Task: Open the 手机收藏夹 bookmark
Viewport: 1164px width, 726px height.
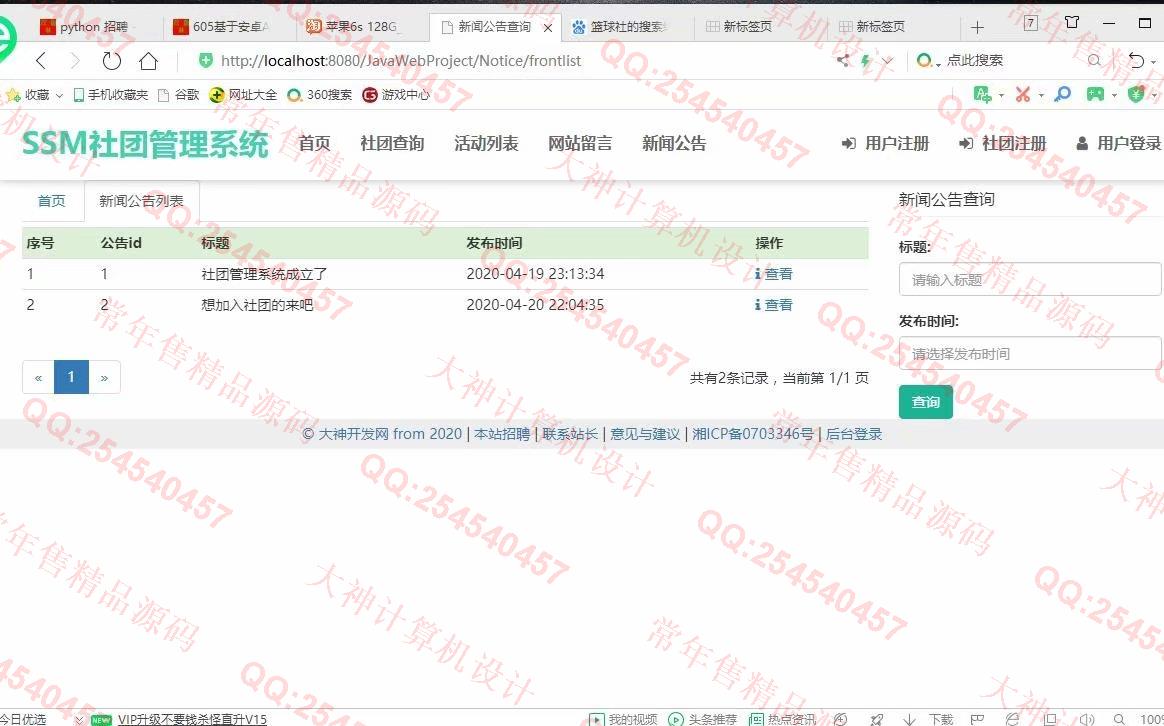Action: 111,95
